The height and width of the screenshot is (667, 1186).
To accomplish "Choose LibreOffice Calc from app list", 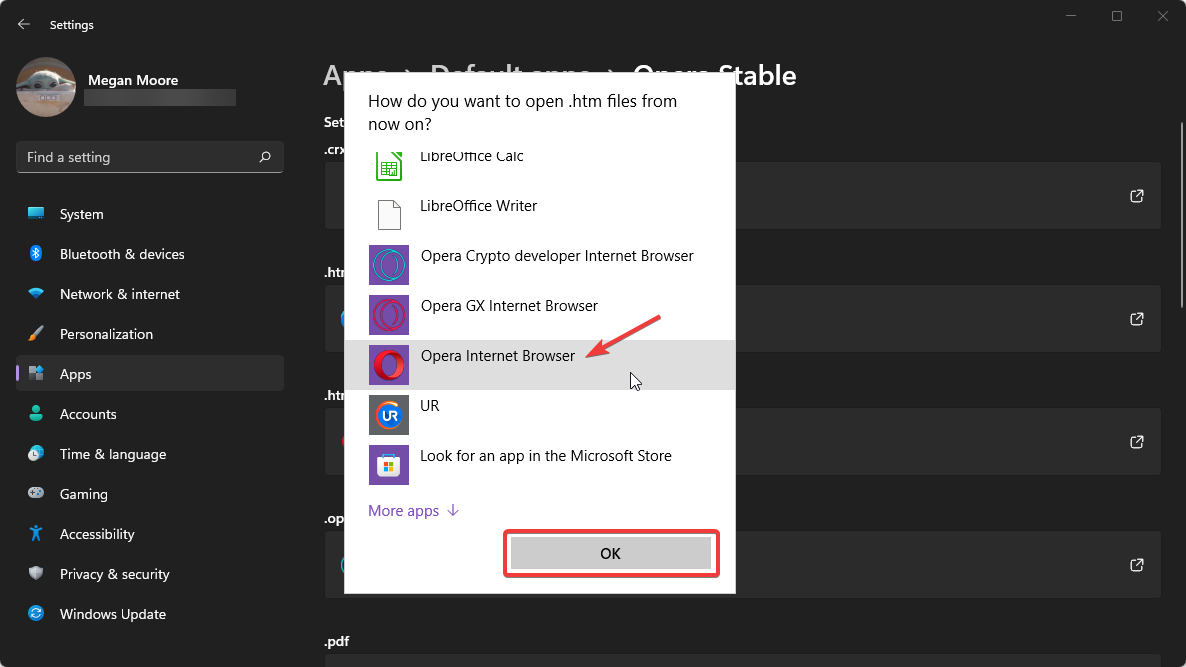I will tap(540, 165).
